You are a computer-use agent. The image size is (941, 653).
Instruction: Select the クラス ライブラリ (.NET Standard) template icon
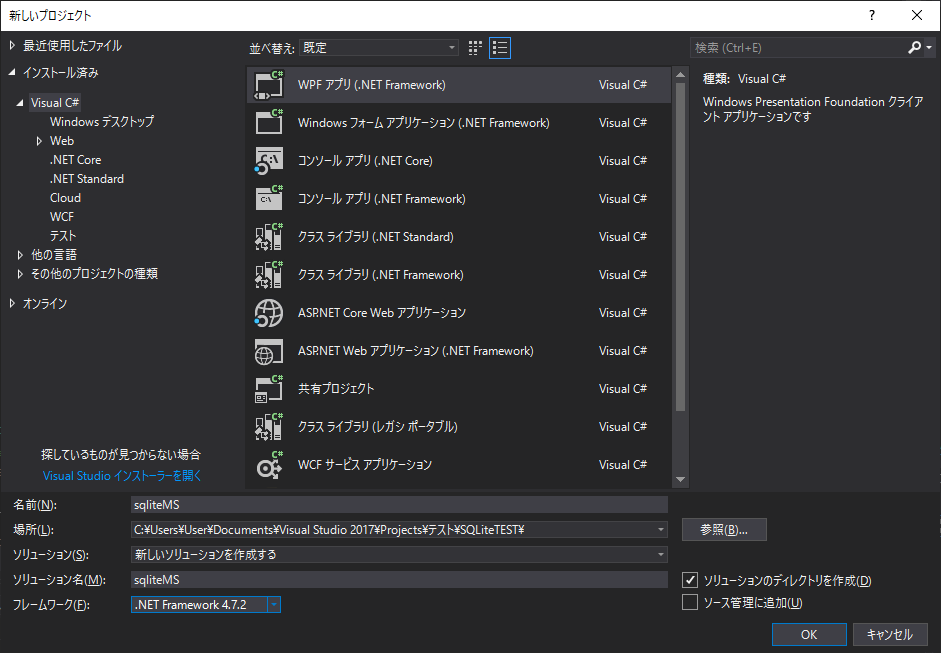click(x=268, y=236)
